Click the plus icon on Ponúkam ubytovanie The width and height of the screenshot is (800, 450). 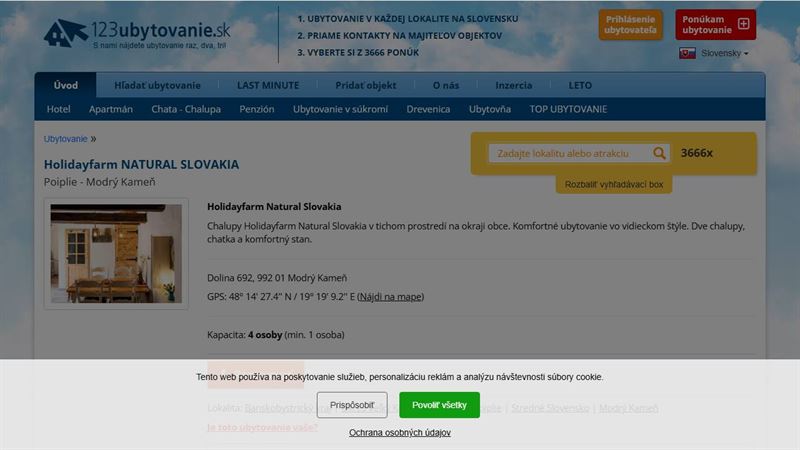click(743, 24)
